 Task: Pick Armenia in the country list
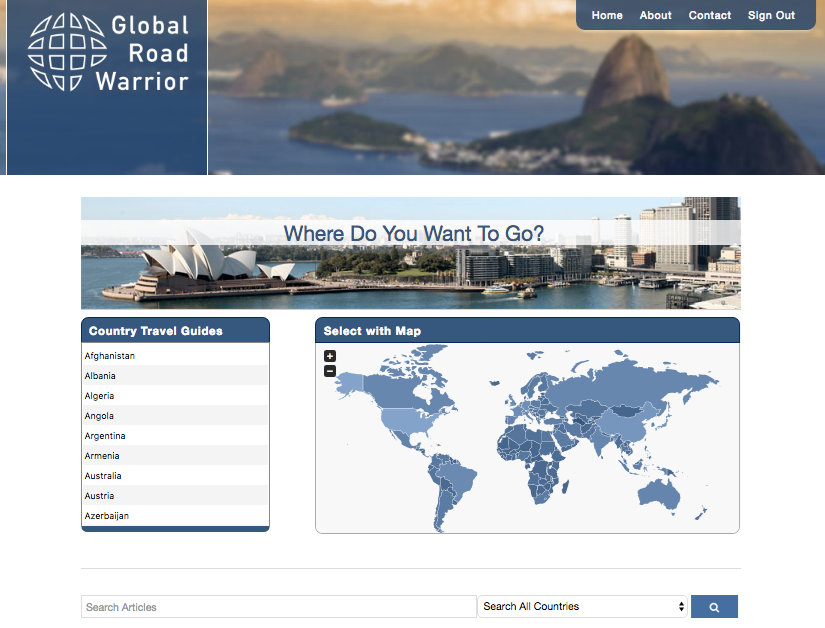(x=102, y=456)
